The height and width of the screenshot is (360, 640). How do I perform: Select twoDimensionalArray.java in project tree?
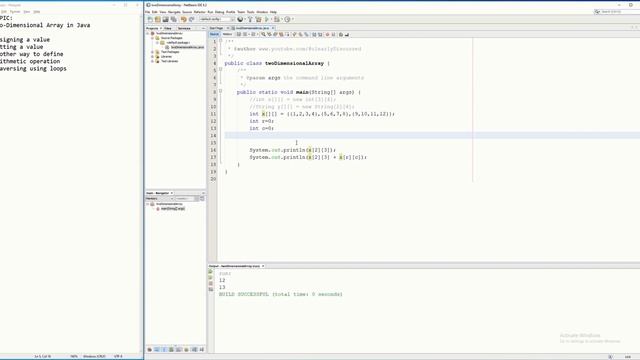(x=187, y=47)
